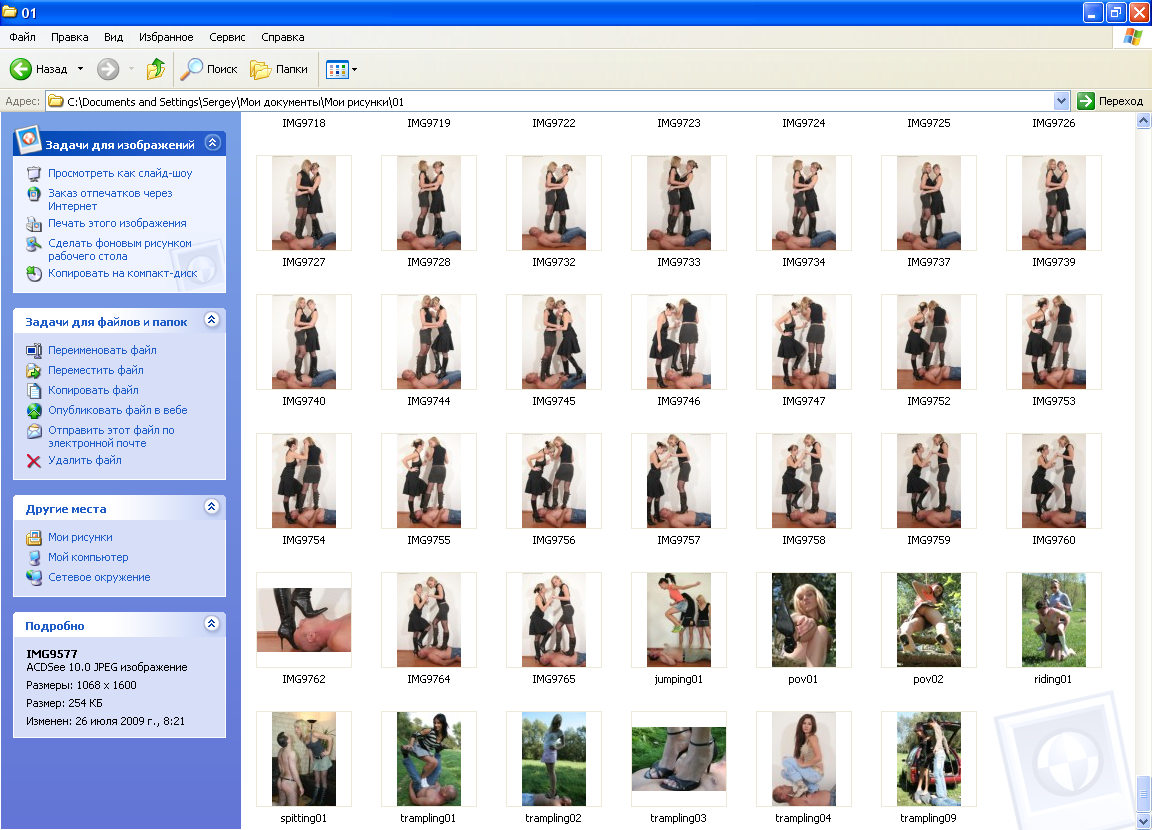1152x830 pixels.
Task: Open the Назад history dropdown arrow
Action: tap(80, 69)
